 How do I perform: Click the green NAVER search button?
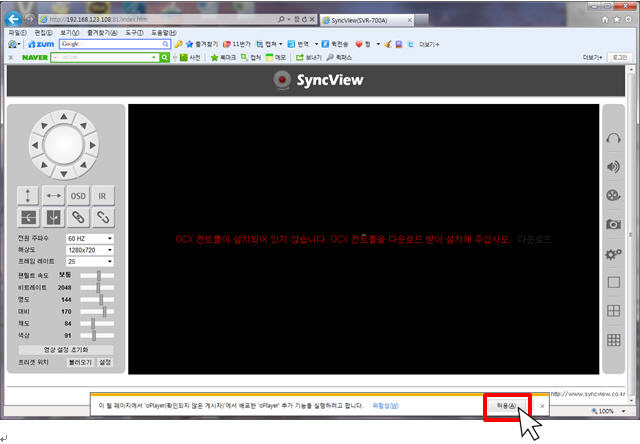click(164, 58)
